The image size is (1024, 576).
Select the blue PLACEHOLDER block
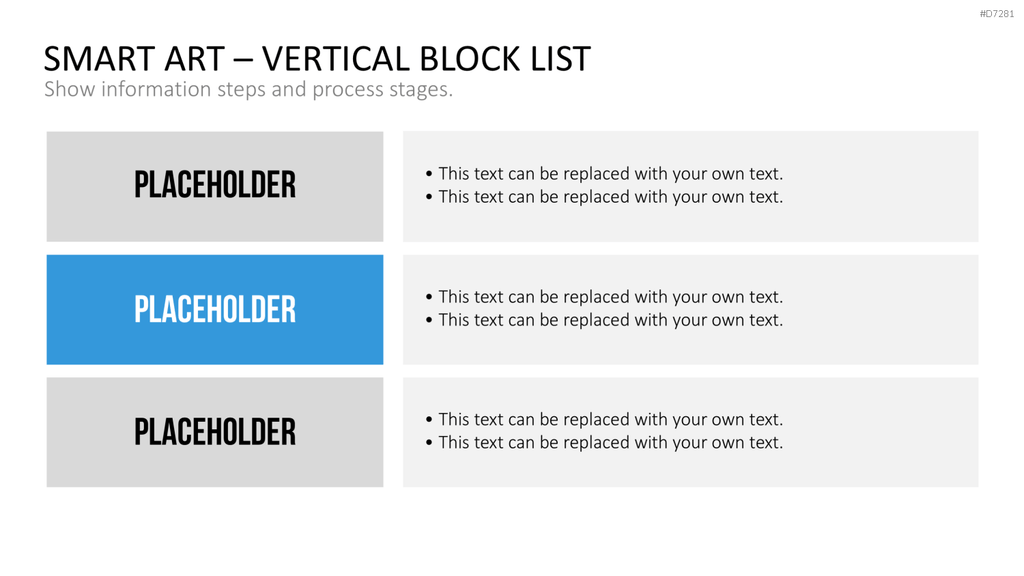click(215, 310)
